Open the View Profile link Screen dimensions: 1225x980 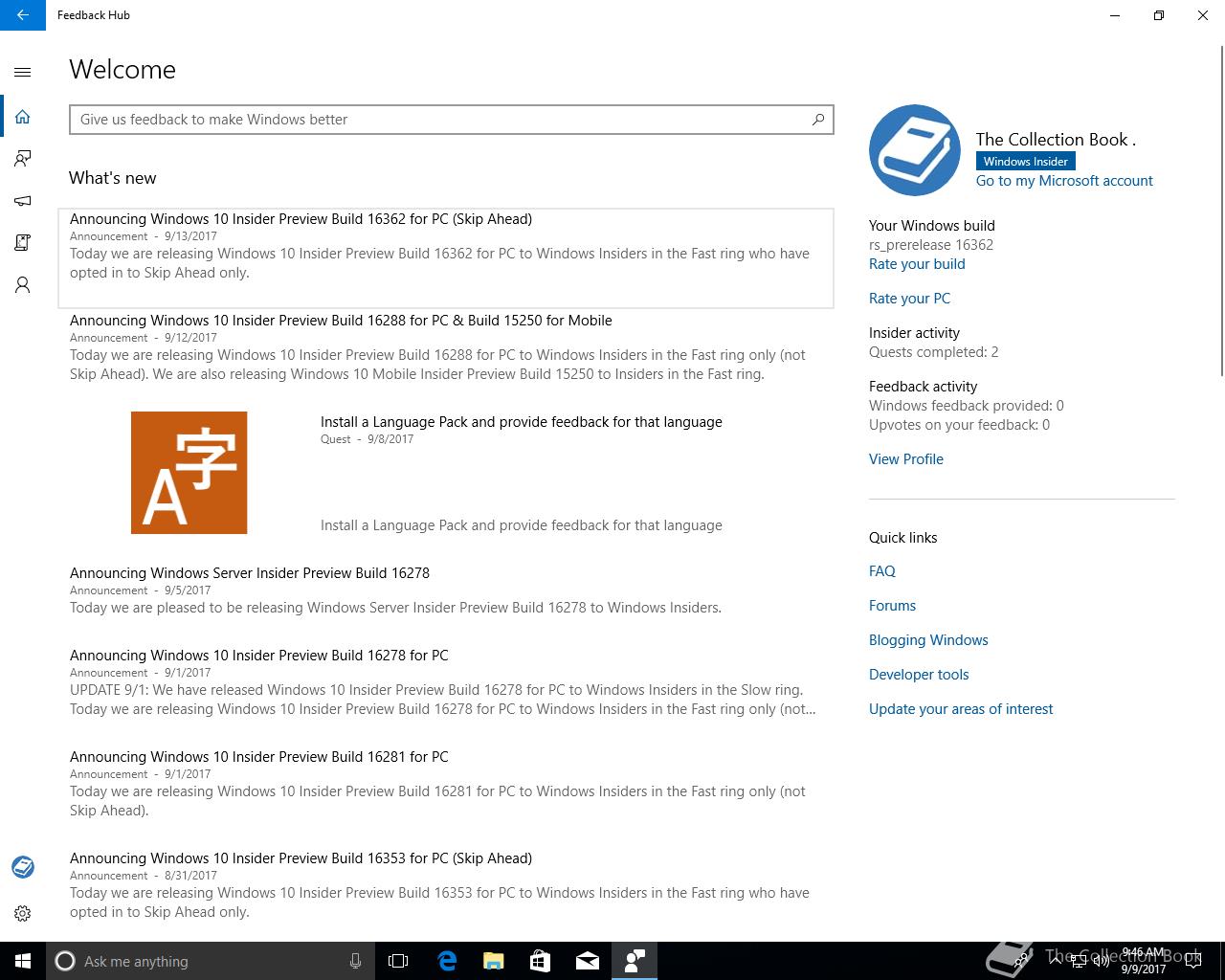906,459
